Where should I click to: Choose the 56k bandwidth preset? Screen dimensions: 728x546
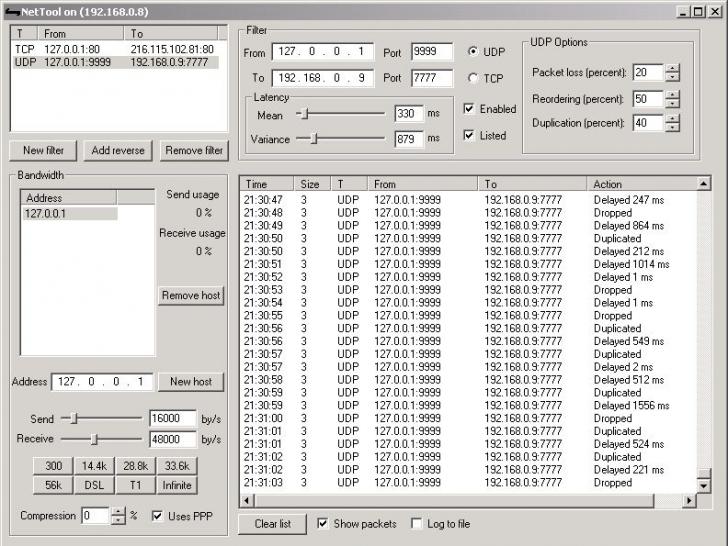53,485
